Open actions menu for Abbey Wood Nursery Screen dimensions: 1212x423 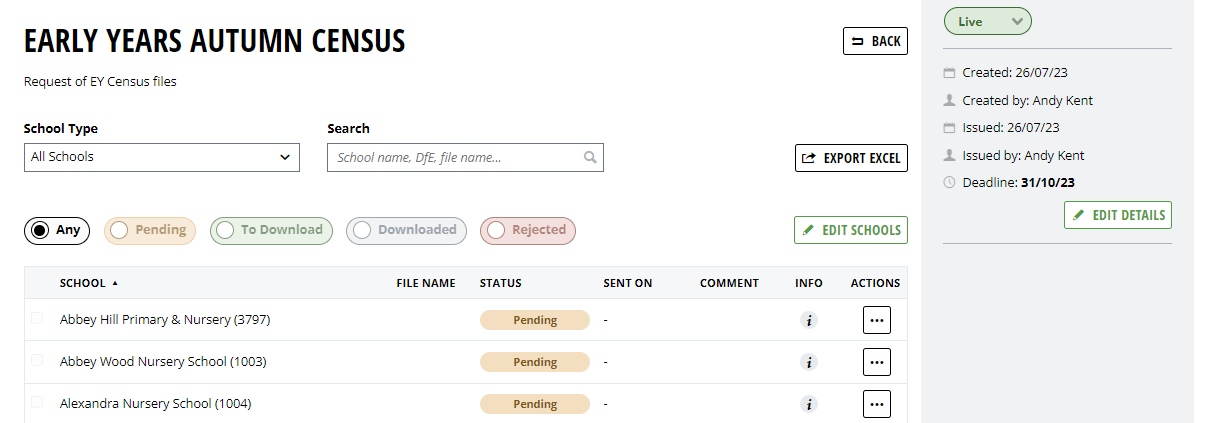(877, 362)
